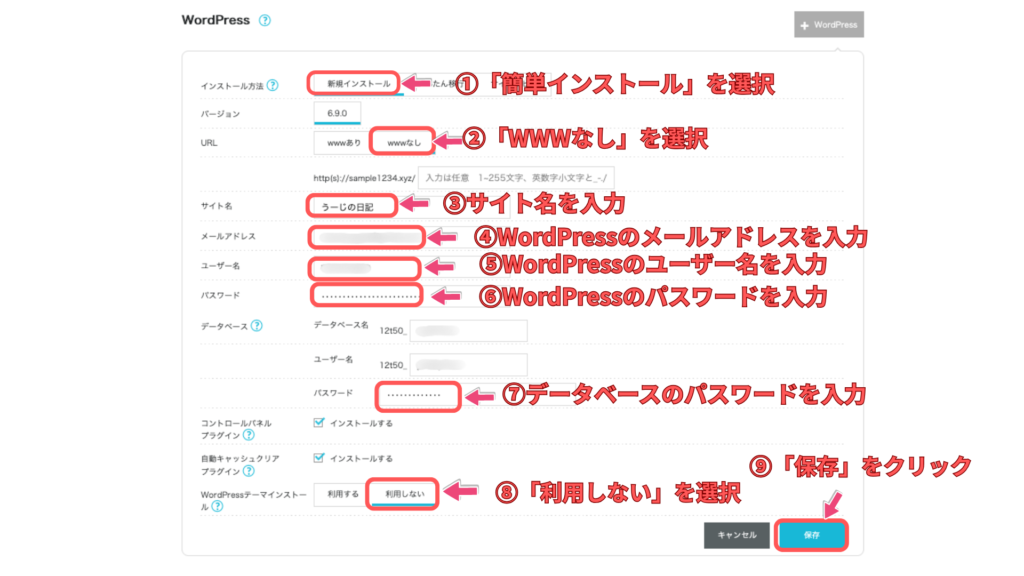This screenshot has width=1024, height=576.
Task: Open the version 6.9.0 selector
Action: [338, 113]
